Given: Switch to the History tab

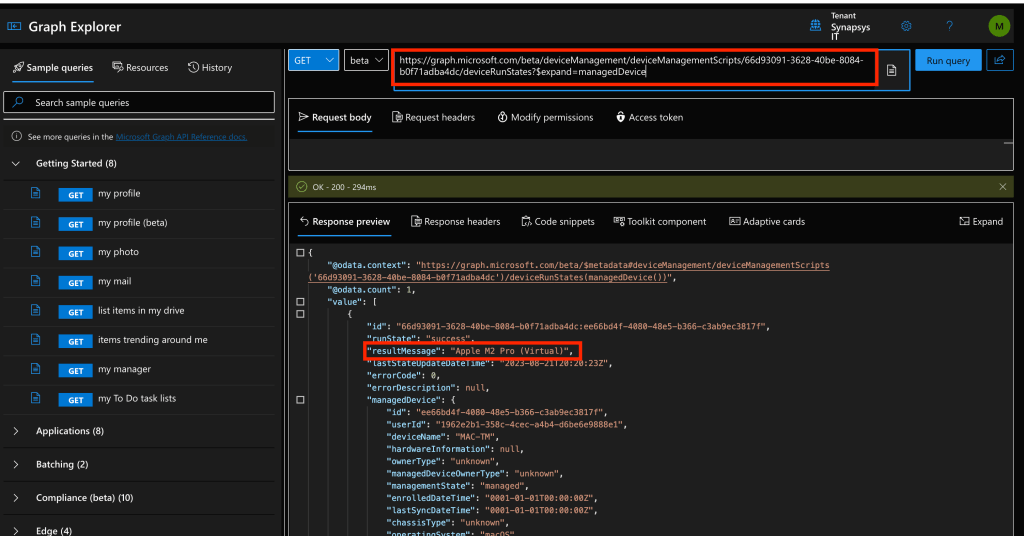Looking at the screenshot, I should click(x=210, y=68).
